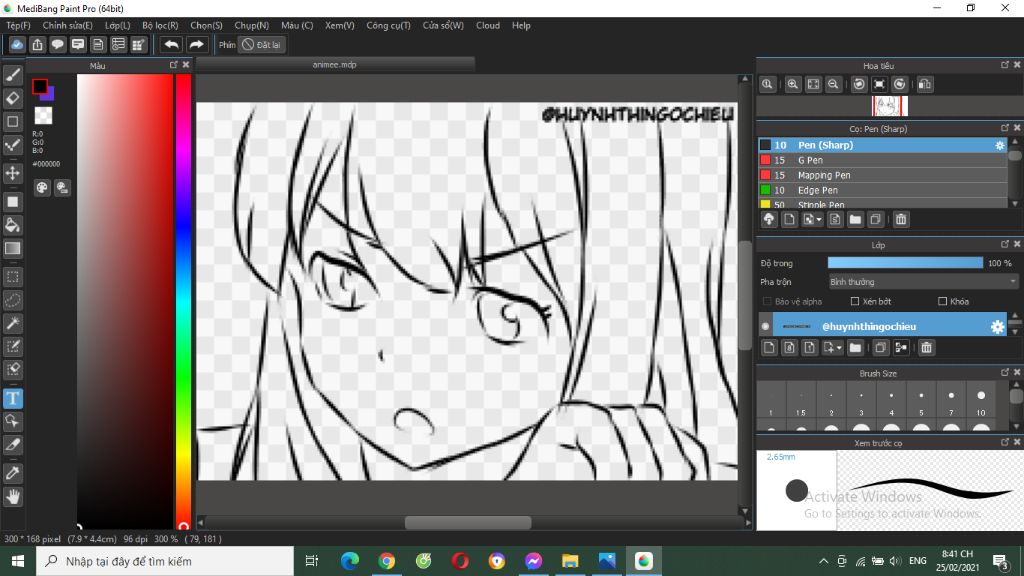Select the Mapping Pen brush
1024x576 pixels.
[x=883, y=175]
